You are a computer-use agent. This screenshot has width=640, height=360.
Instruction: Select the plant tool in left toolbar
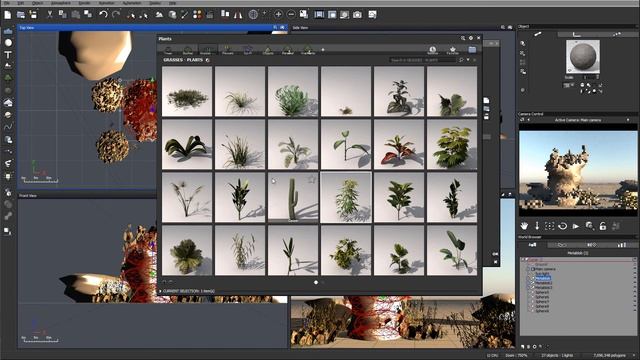tap(8, 78)
